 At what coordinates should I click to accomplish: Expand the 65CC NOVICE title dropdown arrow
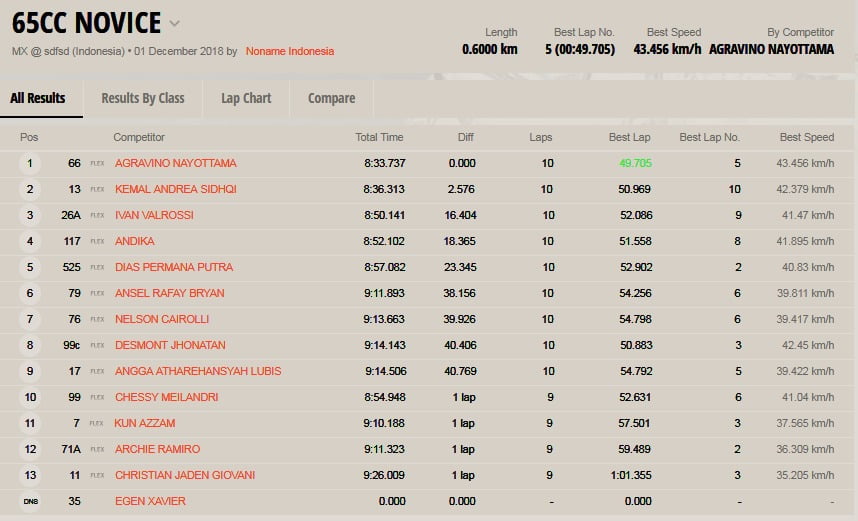click(175, 23)
